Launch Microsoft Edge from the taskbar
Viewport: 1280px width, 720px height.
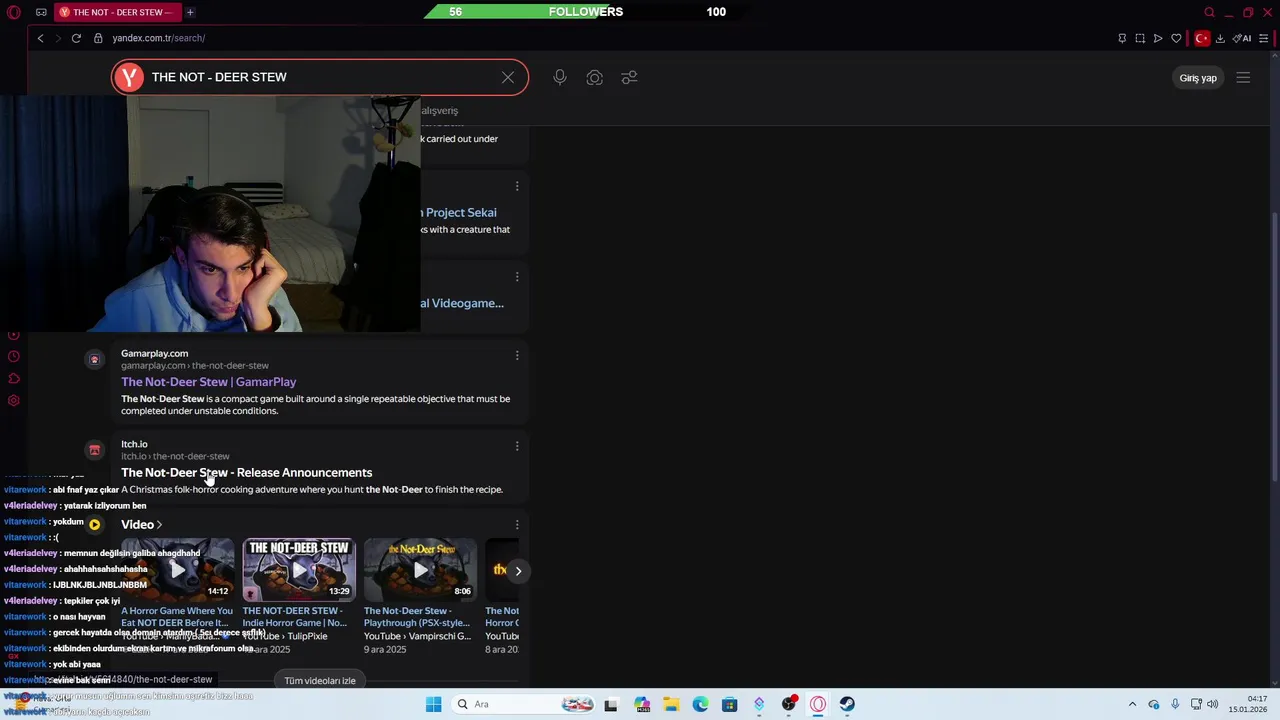(x=700, y=704)
